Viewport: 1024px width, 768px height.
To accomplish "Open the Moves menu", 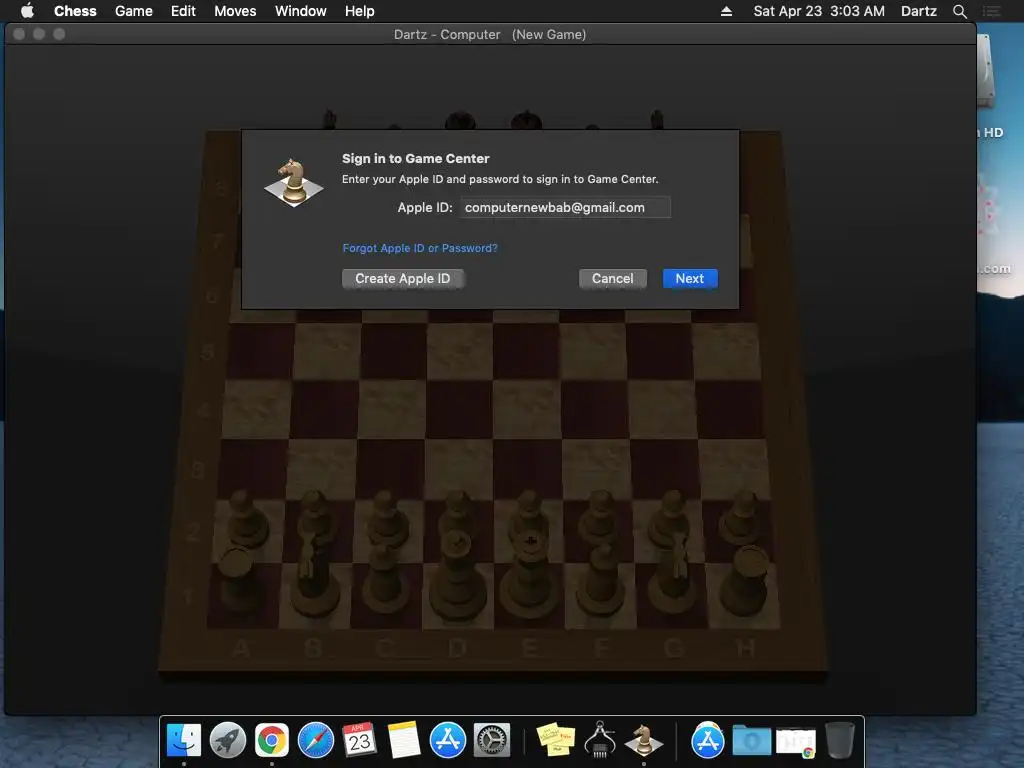I will (235, 11).
